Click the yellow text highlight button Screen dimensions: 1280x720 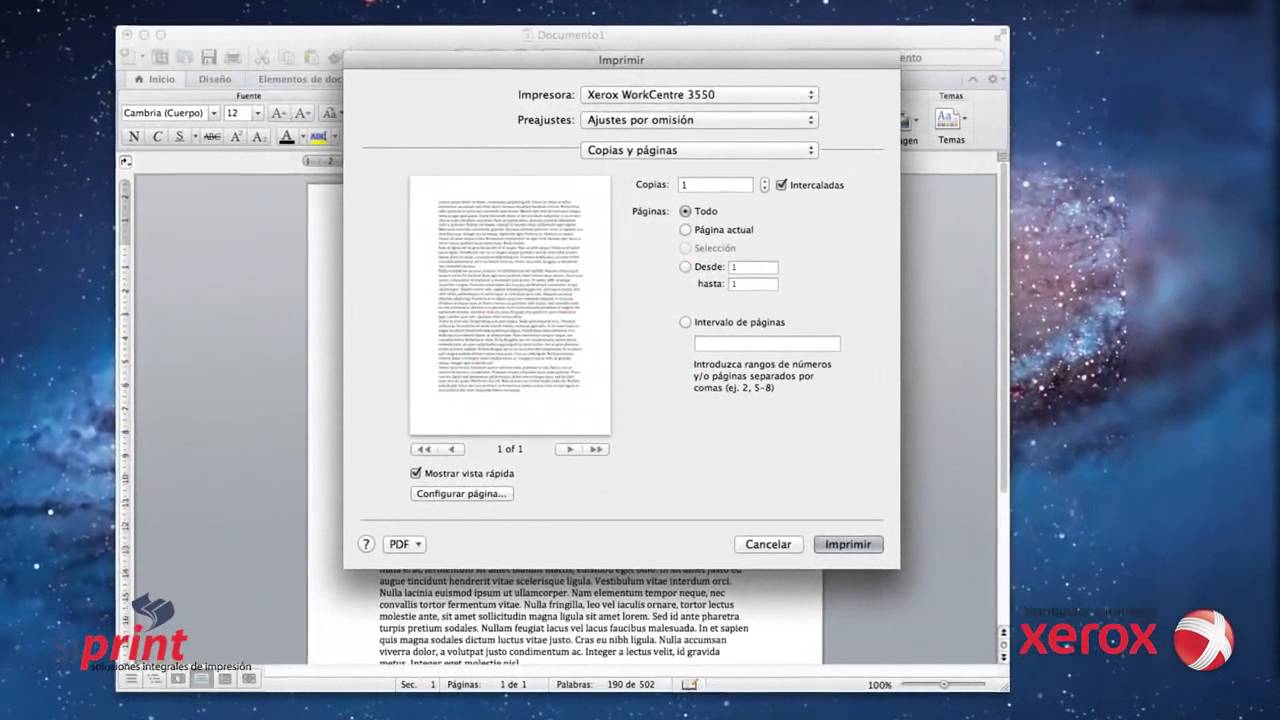point(318,136)
